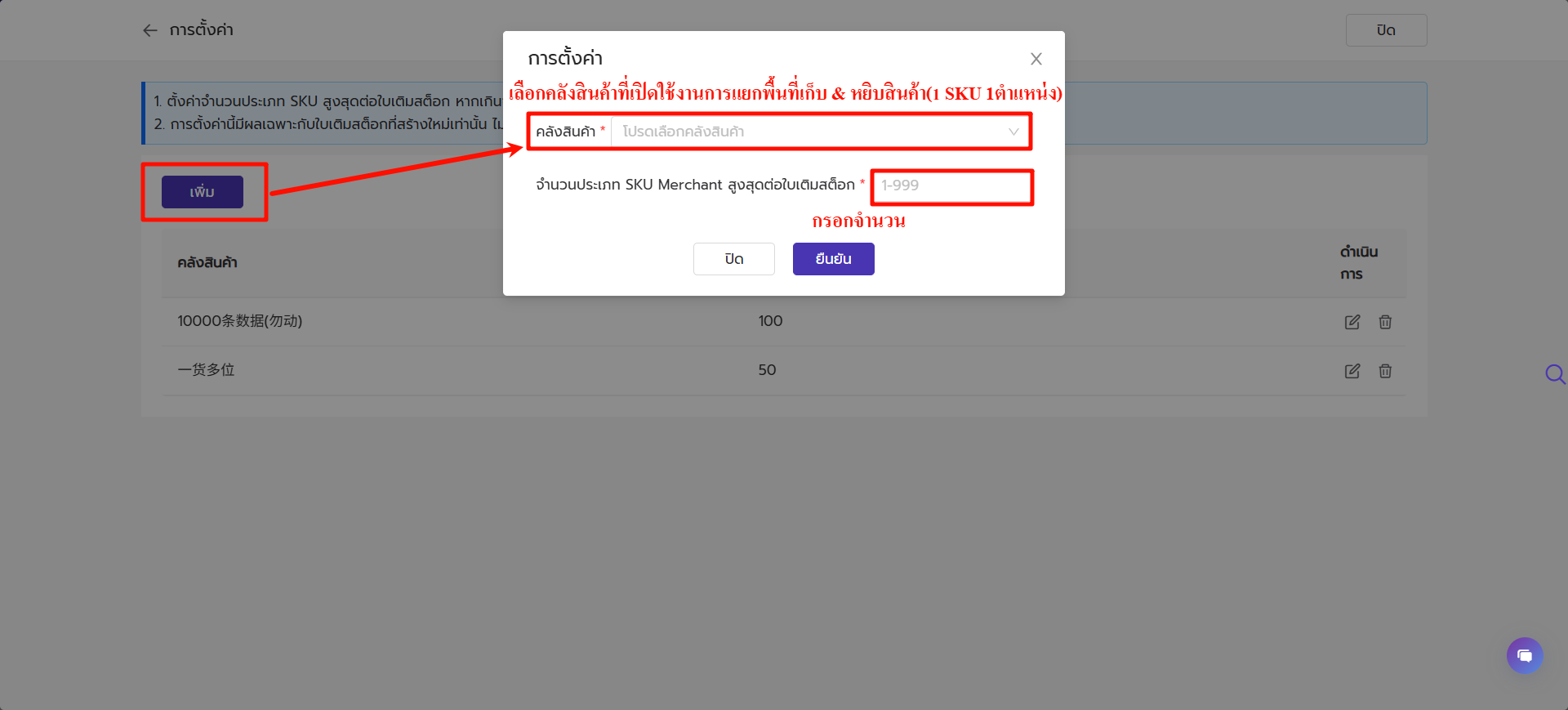The image size is (1568, 710).
Task: Click the value 100 in the table
Action: click(x=770, y=321)
